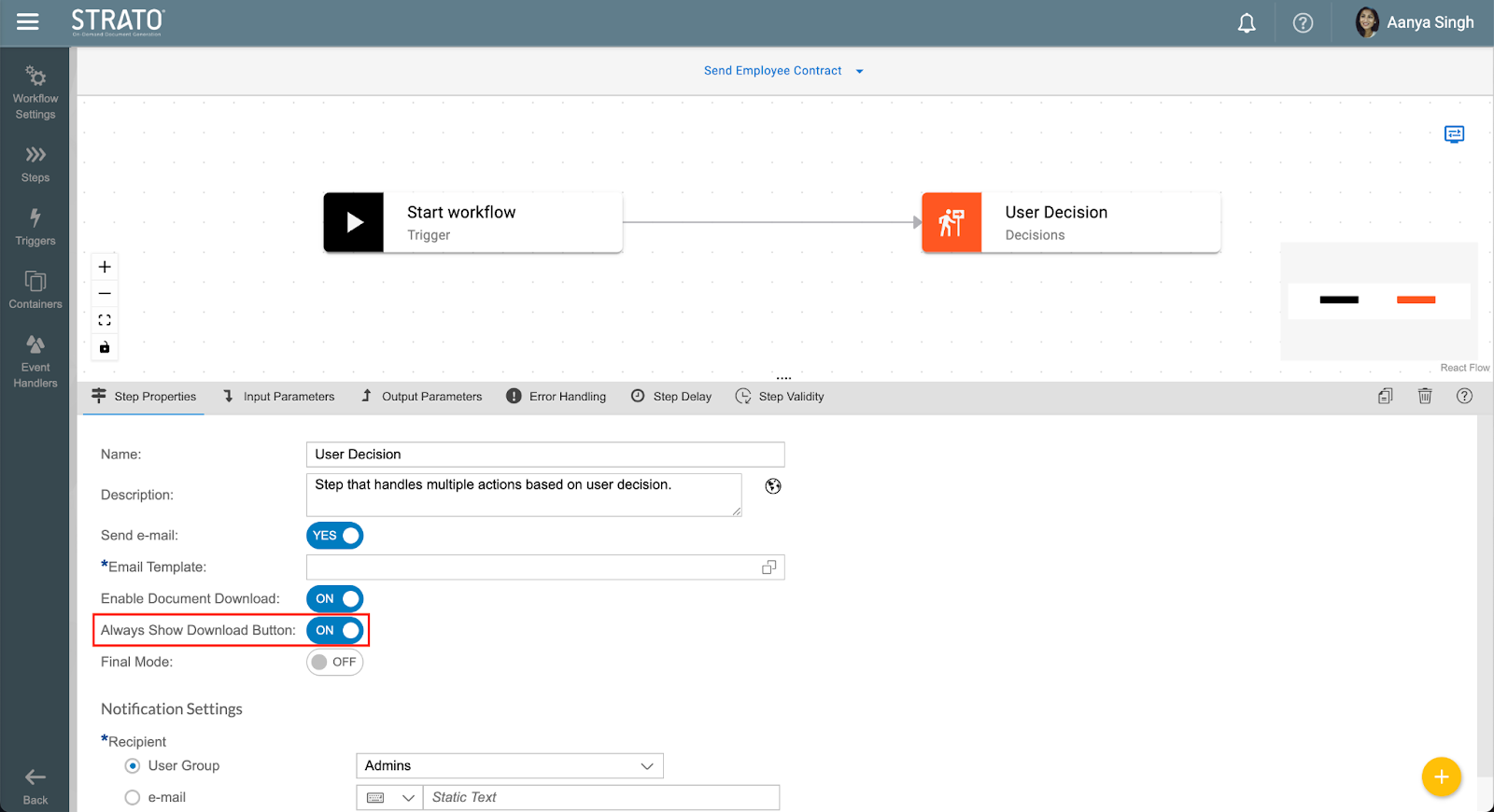The height and width of the screenshot is (812, 1494).
Task: Open Send Employee Contract workflow dropdown
Action: point(782,71)
